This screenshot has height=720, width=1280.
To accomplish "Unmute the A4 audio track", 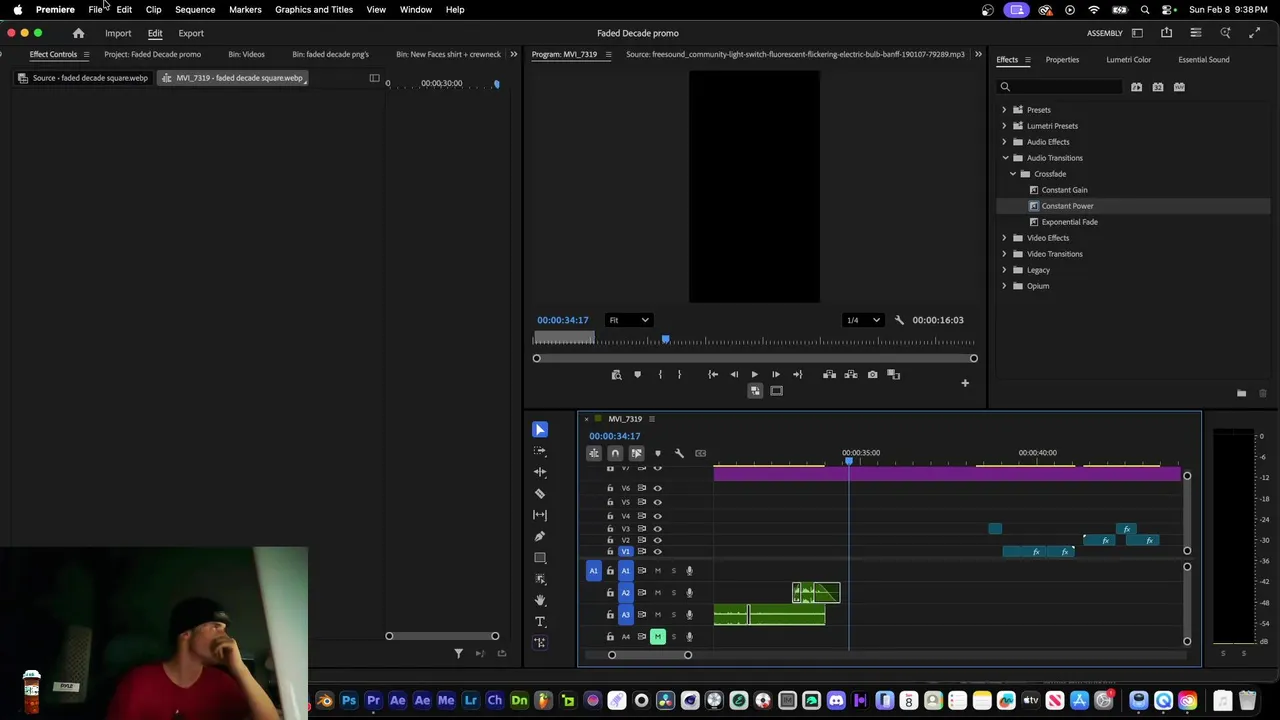I will [x=657, y=637].
